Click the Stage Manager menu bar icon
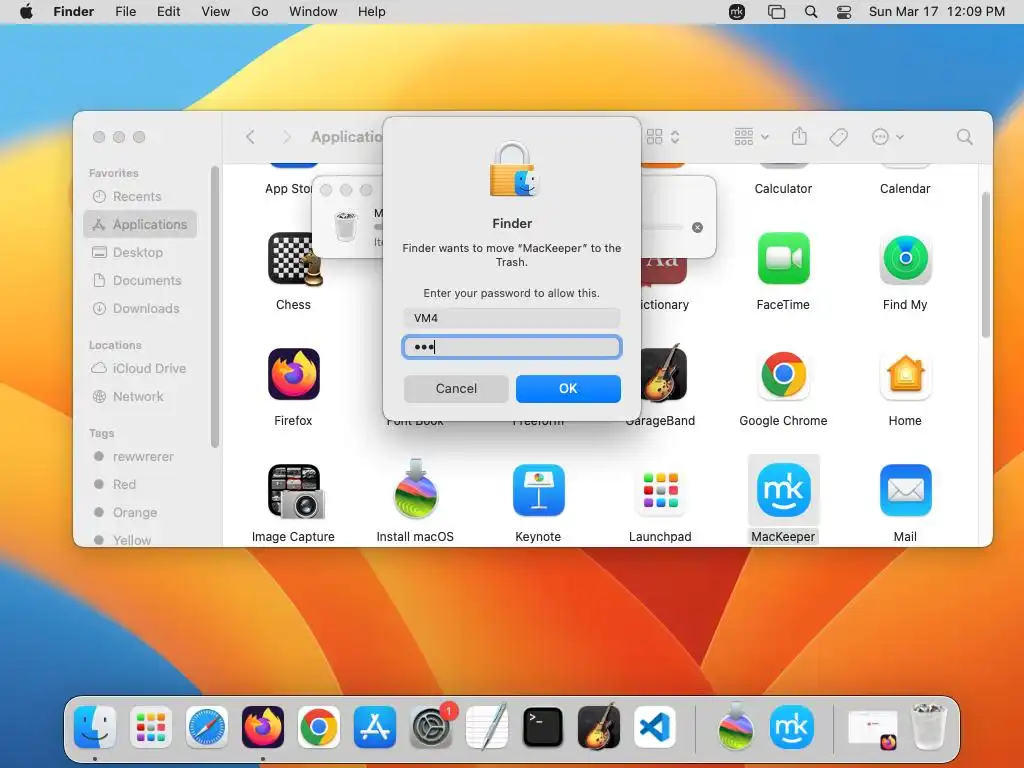 (776, 12)
